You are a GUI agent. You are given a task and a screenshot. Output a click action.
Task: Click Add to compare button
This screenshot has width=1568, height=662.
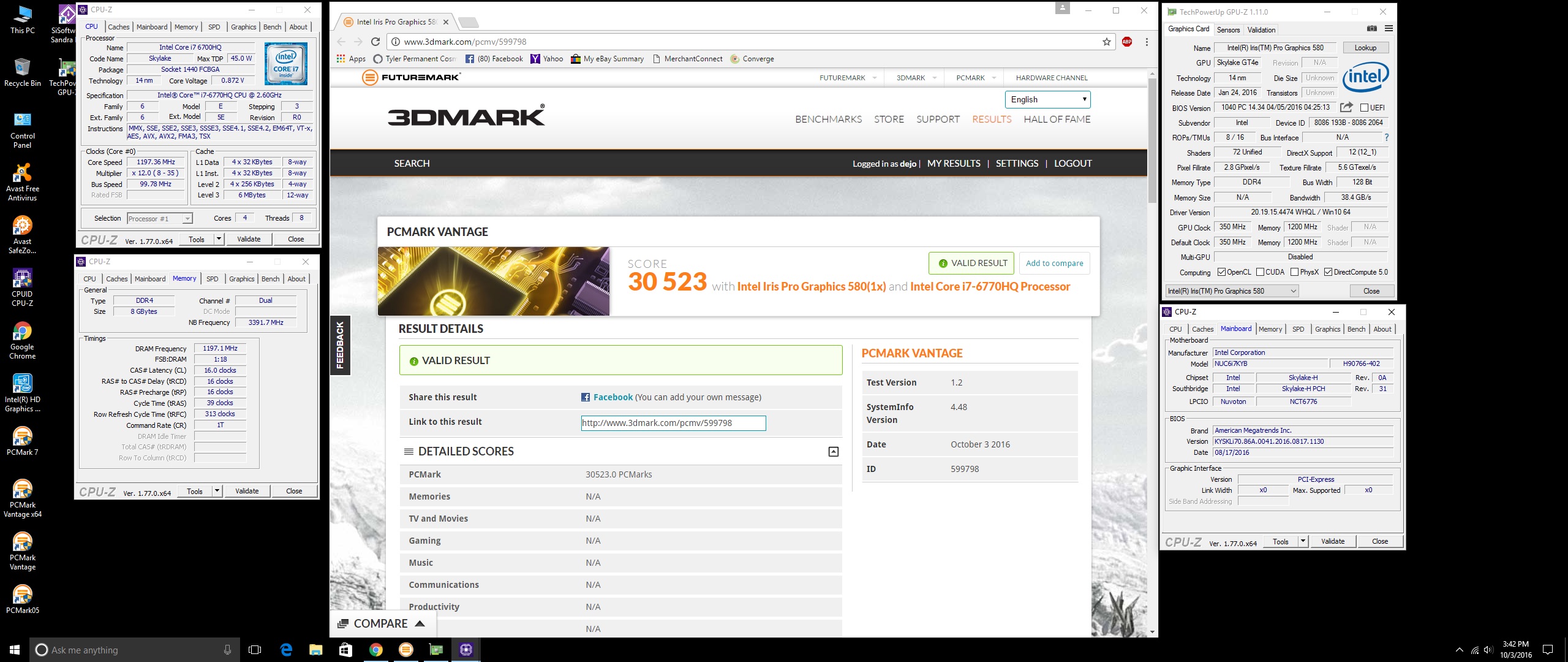[1054, 263]
